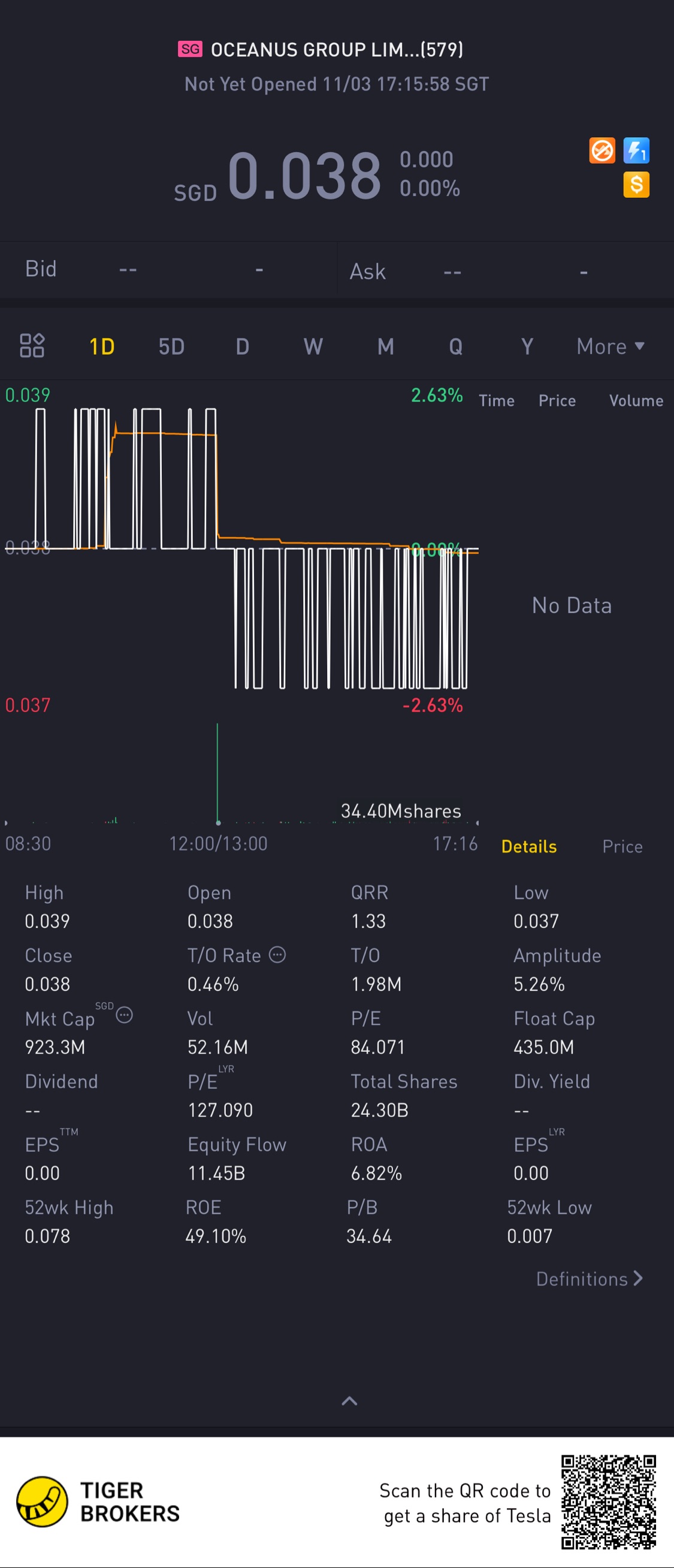
Task: Tap the SG market flag badge
Action: (190, 49)
